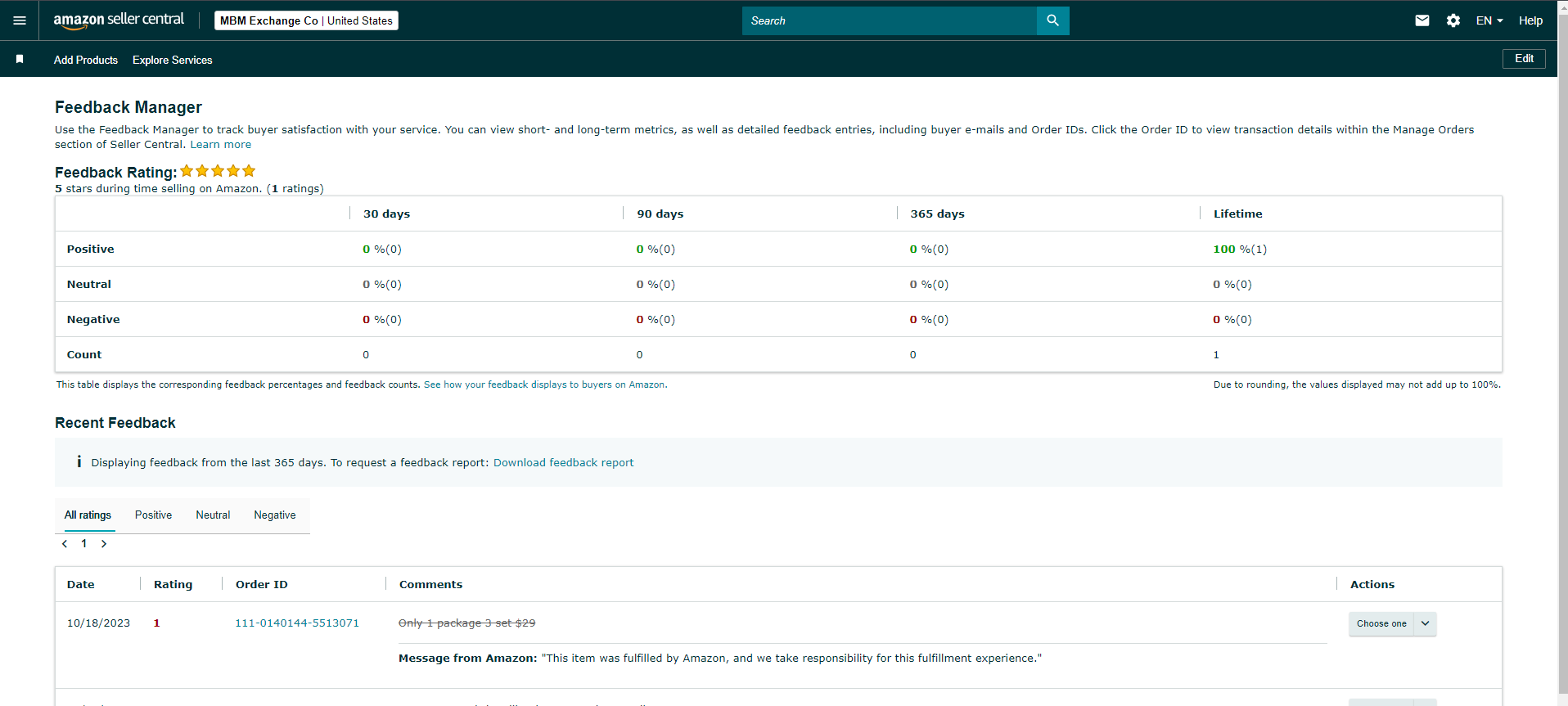The width and height of the screenshot is (1568, 706).
Task: Click the Help link
Action: click(x=1530, y=20)
